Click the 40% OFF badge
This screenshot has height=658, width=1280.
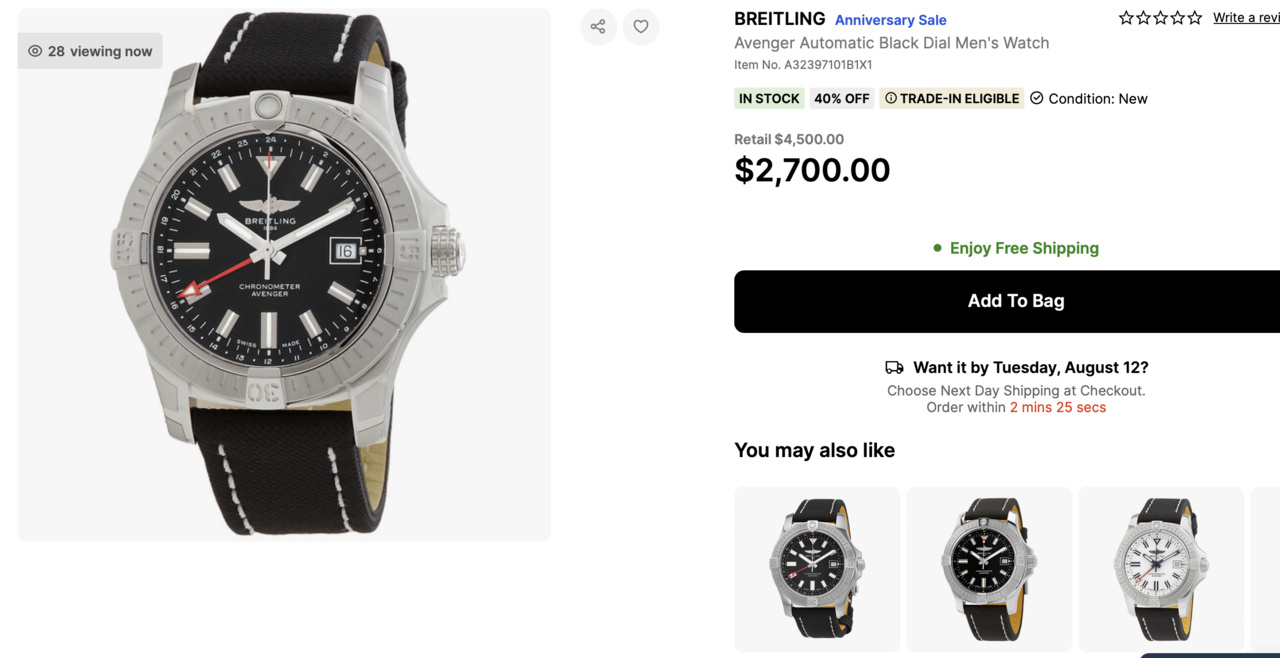click(841, 98)
